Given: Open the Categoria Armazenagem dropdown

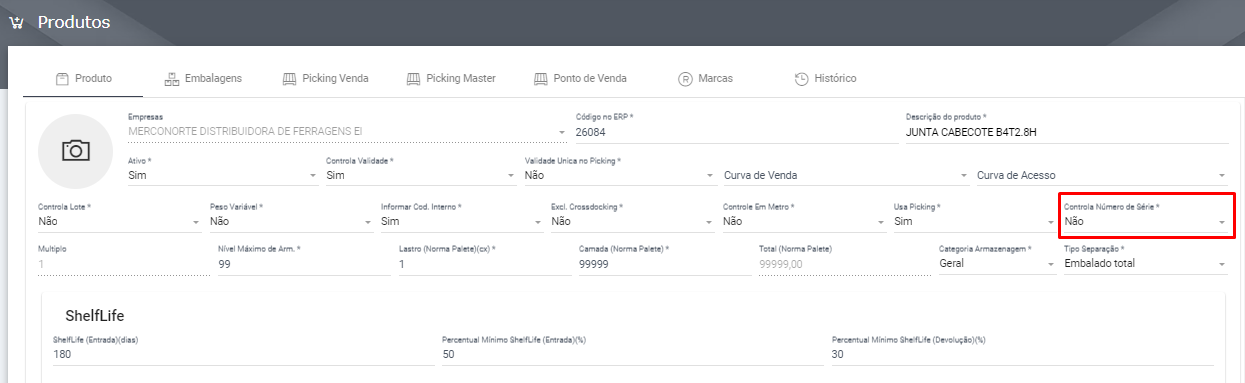Looking at the screenshot, I should click(x=997, y=263).
